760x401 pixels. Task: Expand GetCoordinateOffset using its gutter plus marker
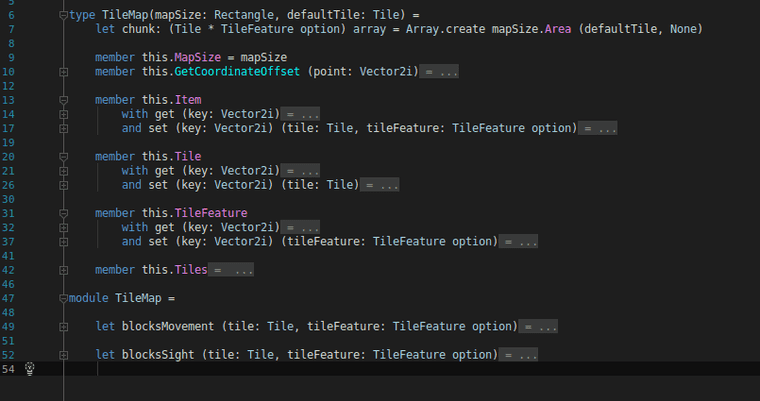coord(63,72)
